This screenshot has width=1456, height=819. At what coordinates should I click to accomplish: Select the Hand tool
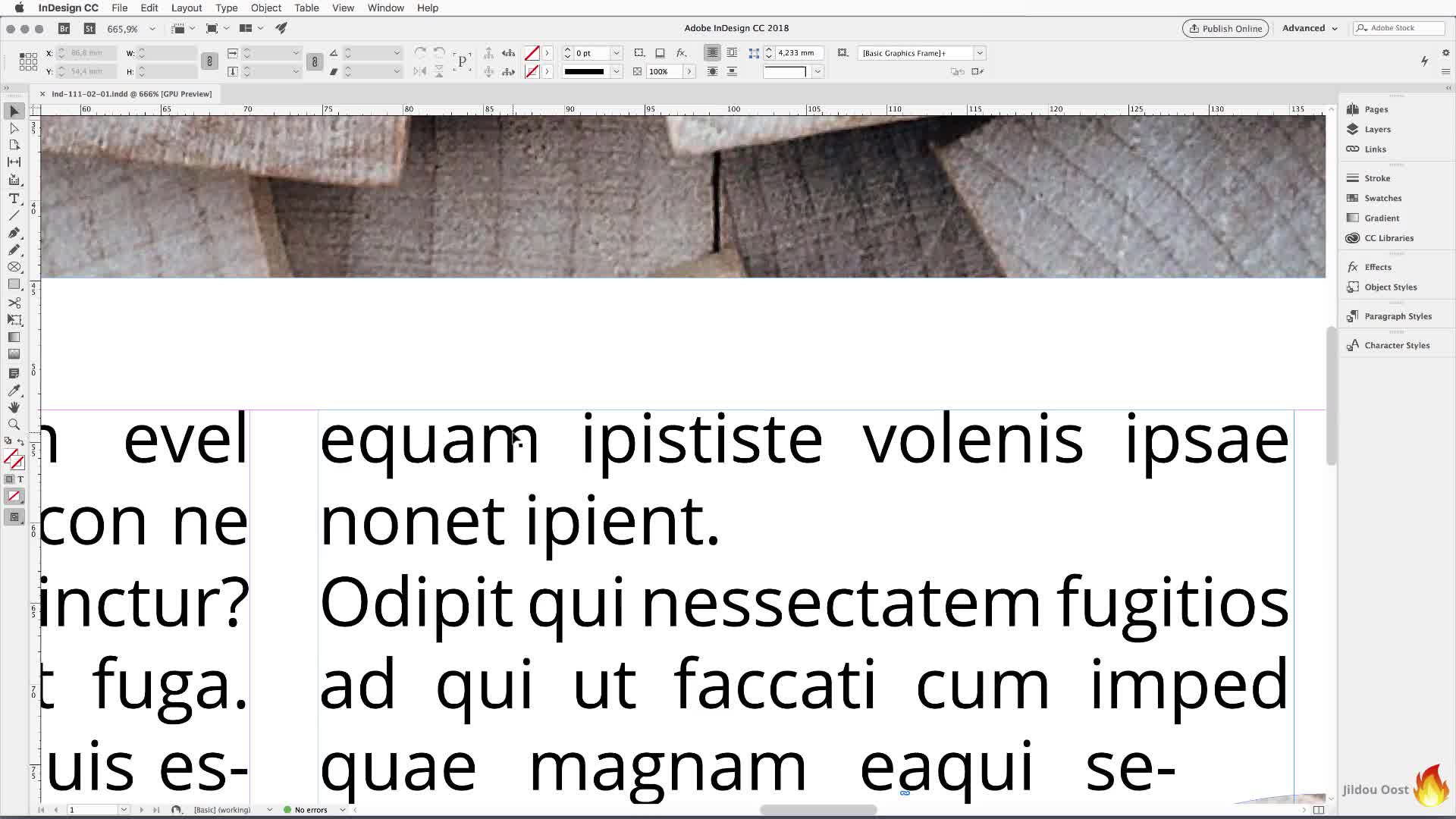(x=14, y=407)
